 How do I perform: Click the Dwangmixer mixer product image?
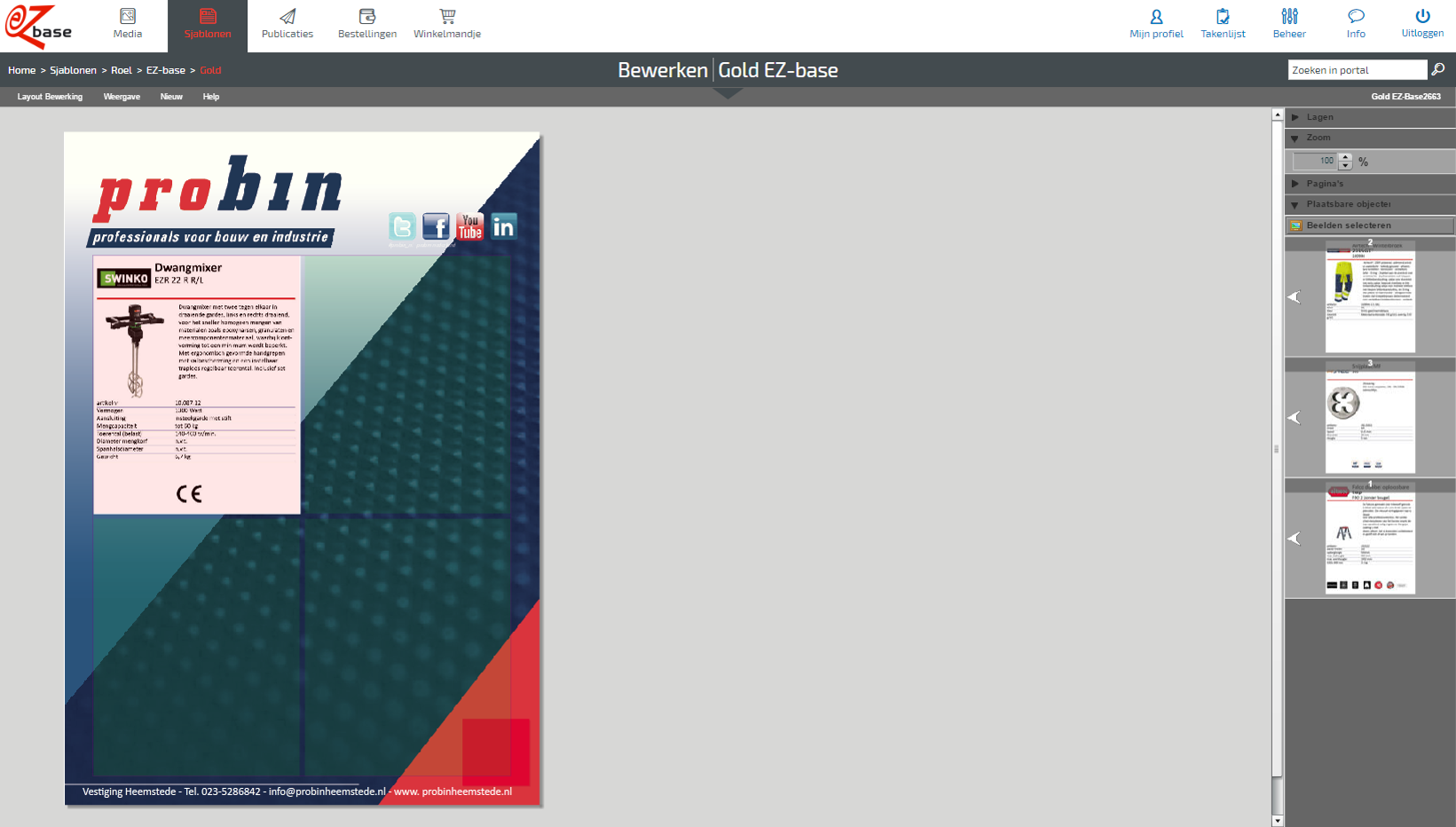(135, 350)
